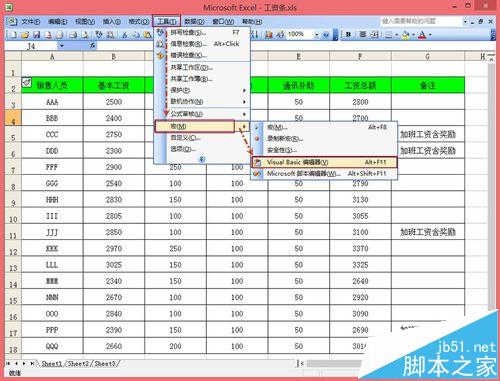The image size is (500, 381).
Task: Open the Format menu
Action: [x=139, y=22]
